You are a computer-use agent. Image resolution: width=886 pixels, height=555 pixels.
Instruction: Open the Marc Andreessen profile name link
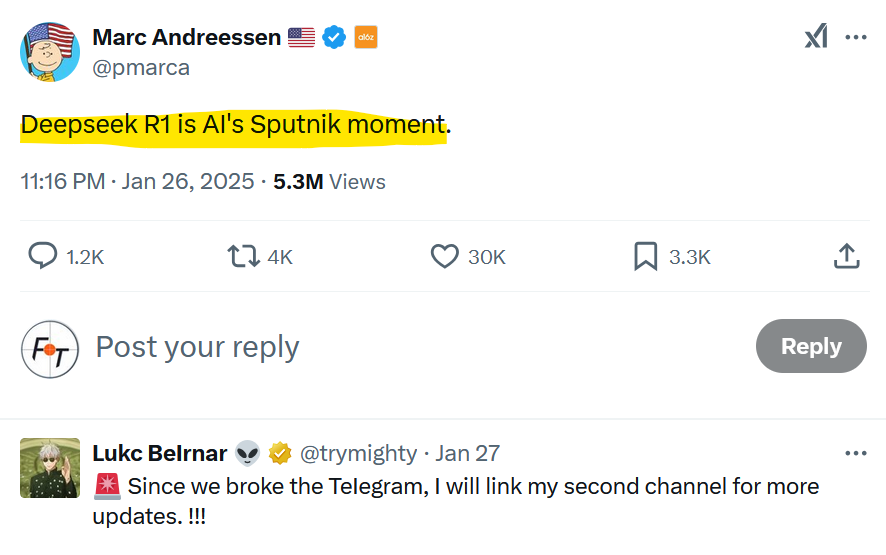186,38
